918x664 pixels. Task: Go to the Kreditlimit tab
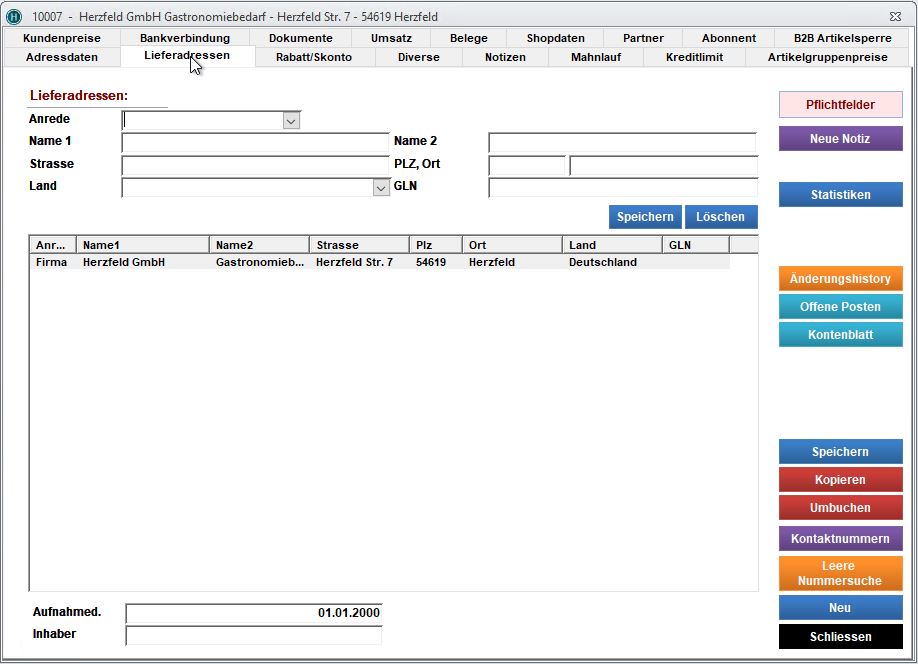694,57
